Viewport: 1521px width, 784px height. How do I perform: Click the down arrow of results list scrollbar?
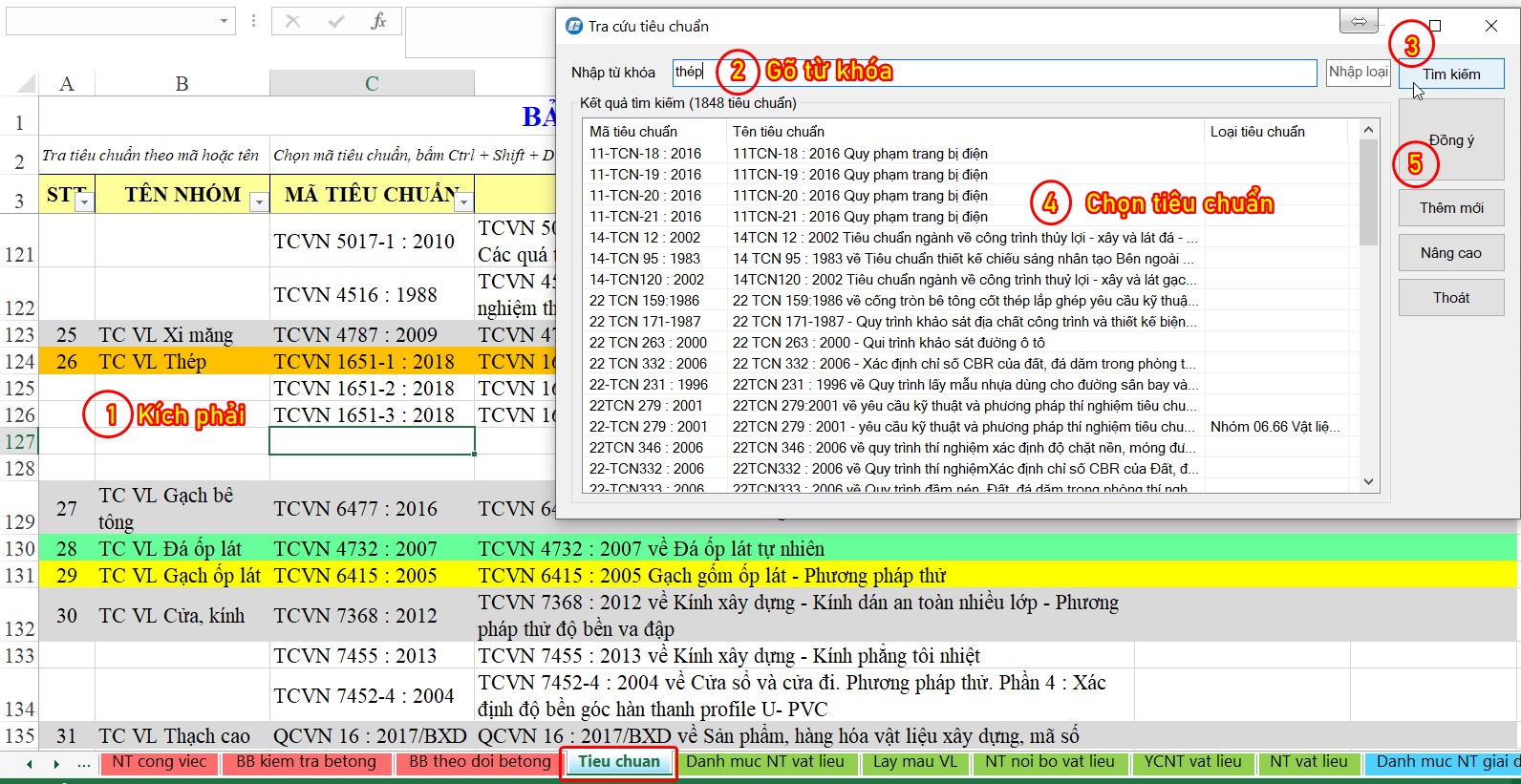point(1368,482)
